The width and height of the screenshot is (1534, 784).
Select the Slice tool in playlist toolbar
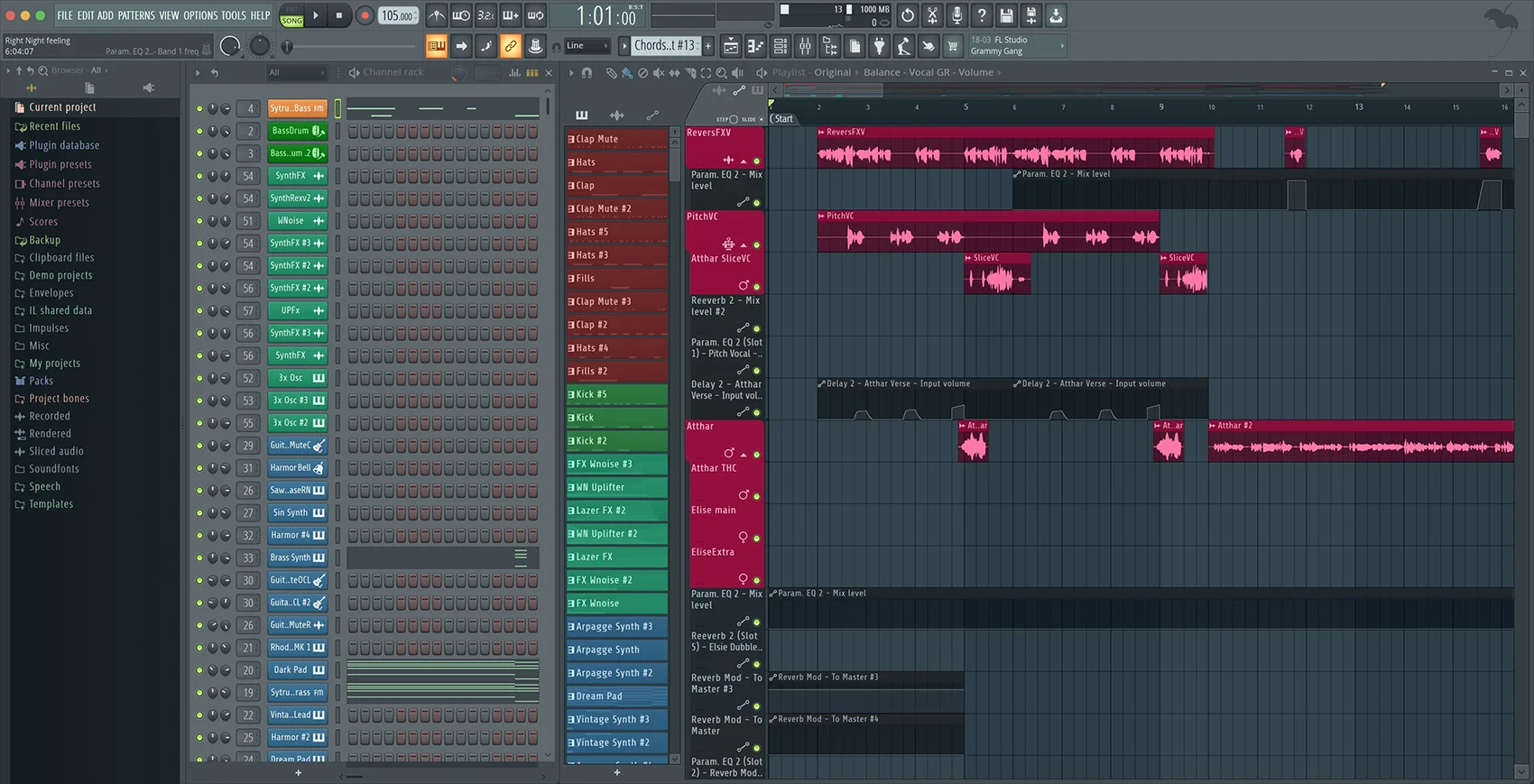690,73
